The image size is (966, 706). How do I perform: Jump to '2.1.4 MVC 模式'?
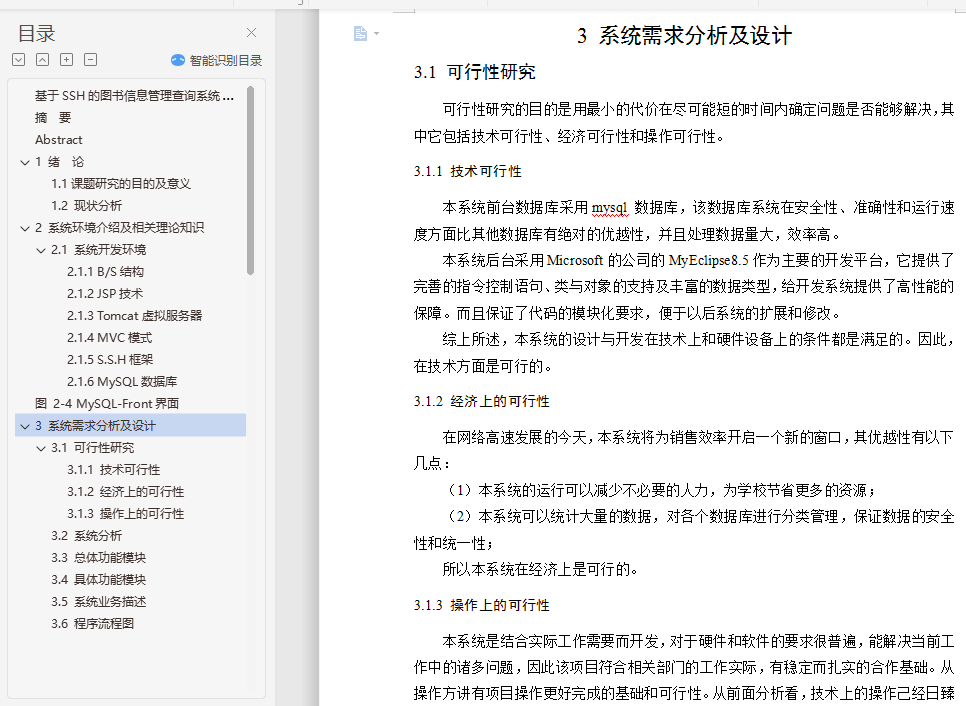tap(109, 338)
